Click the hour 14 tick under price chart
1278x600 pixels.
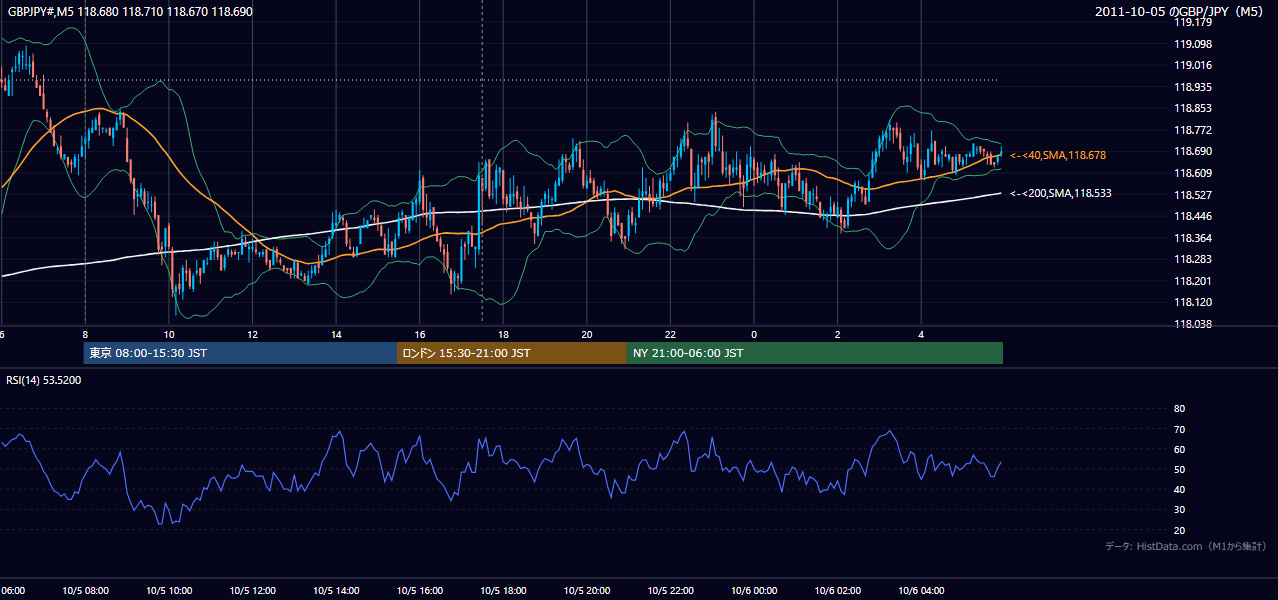pyautogui.click(x=336, y=334)
